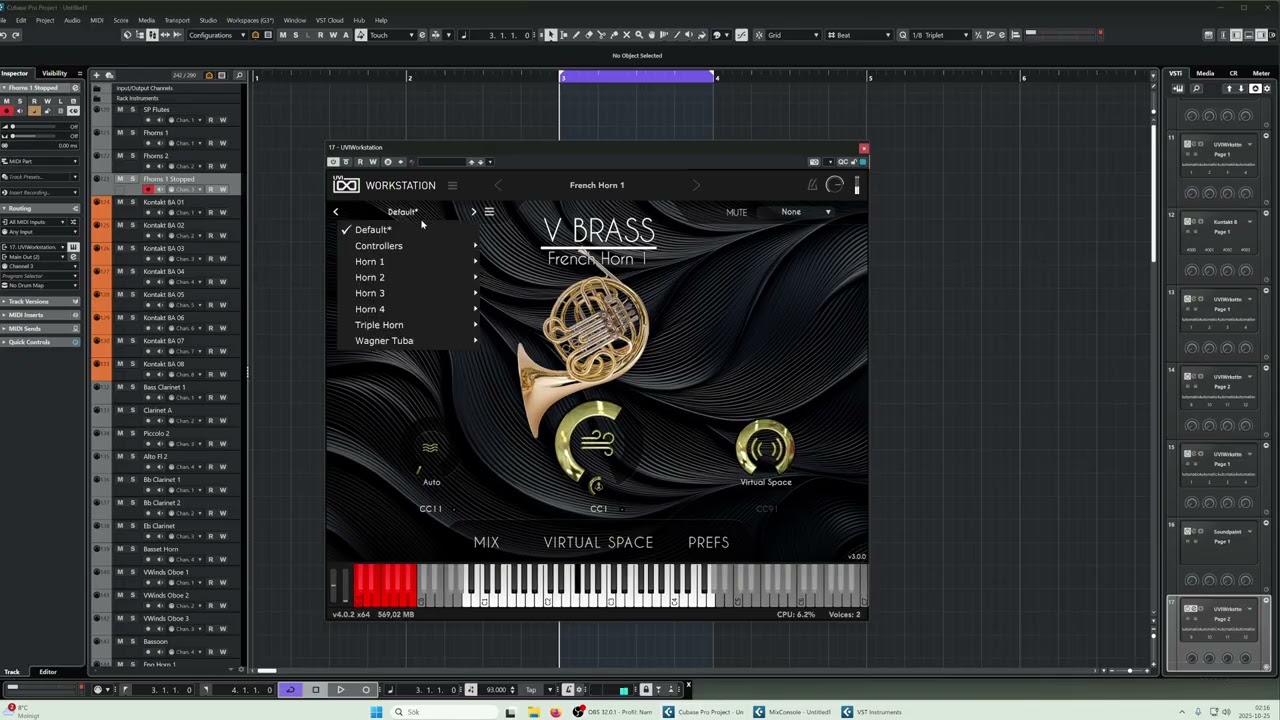1280x720 pixels.
Task: Switch to Media tab in right zone
Action: coord(1205,73)
